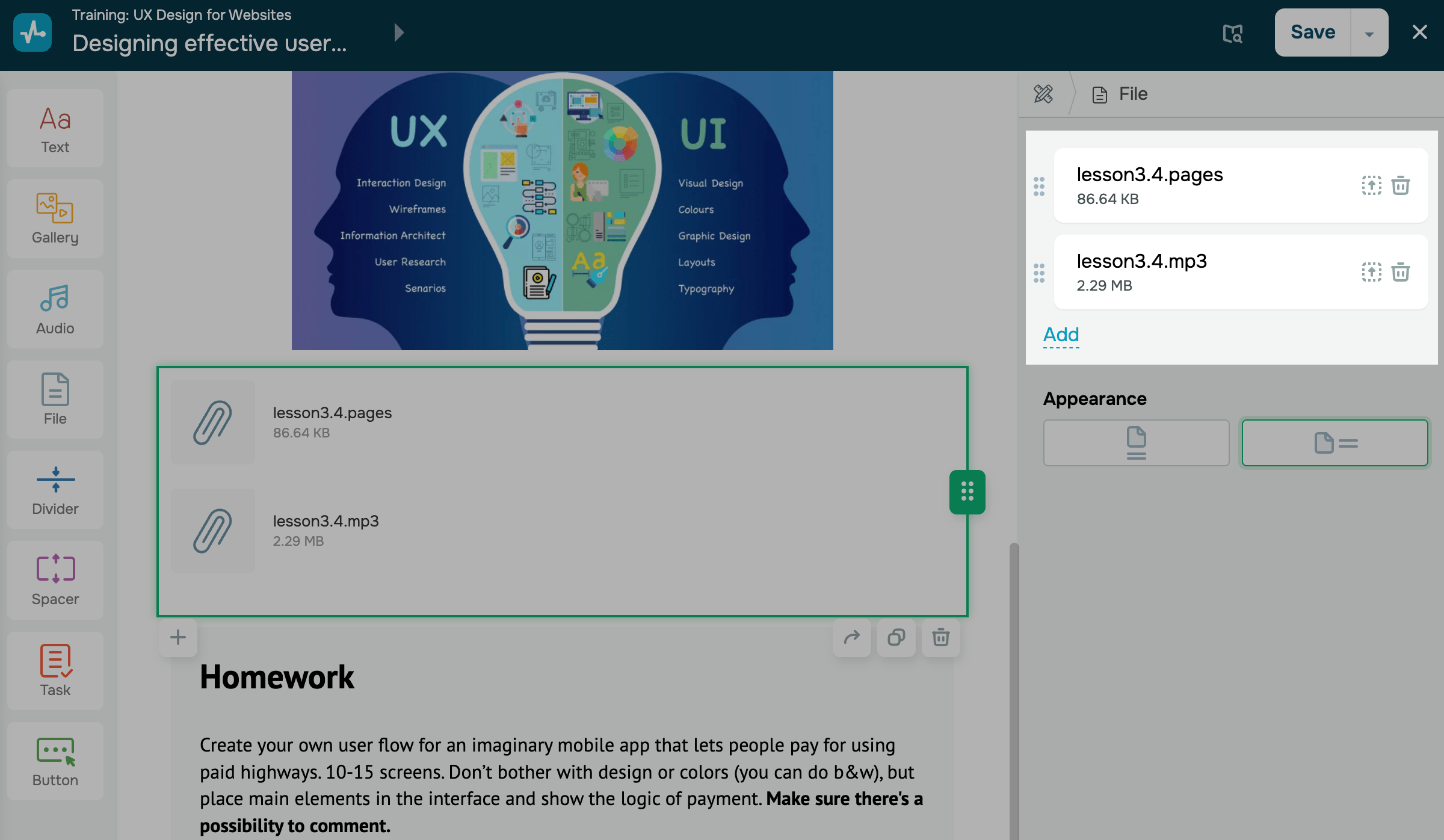The height and width of the screenshot is (840, 1444).
Task: Insert an Audio block
Action: click(x=55, y=309)
